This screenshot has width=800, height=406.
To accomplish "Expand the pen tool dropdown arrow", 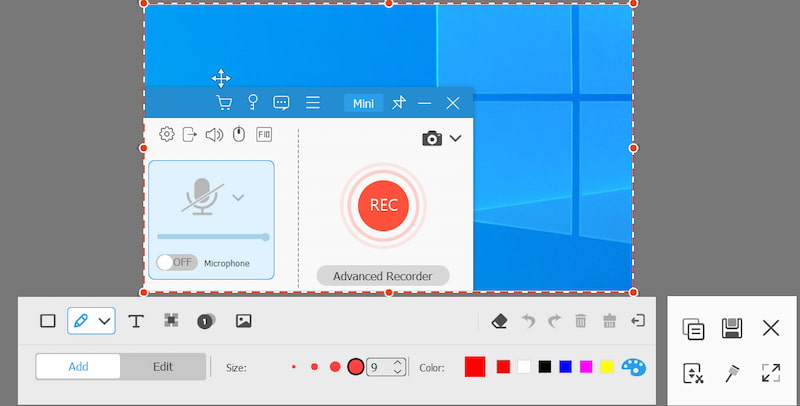I will point(104,321).
